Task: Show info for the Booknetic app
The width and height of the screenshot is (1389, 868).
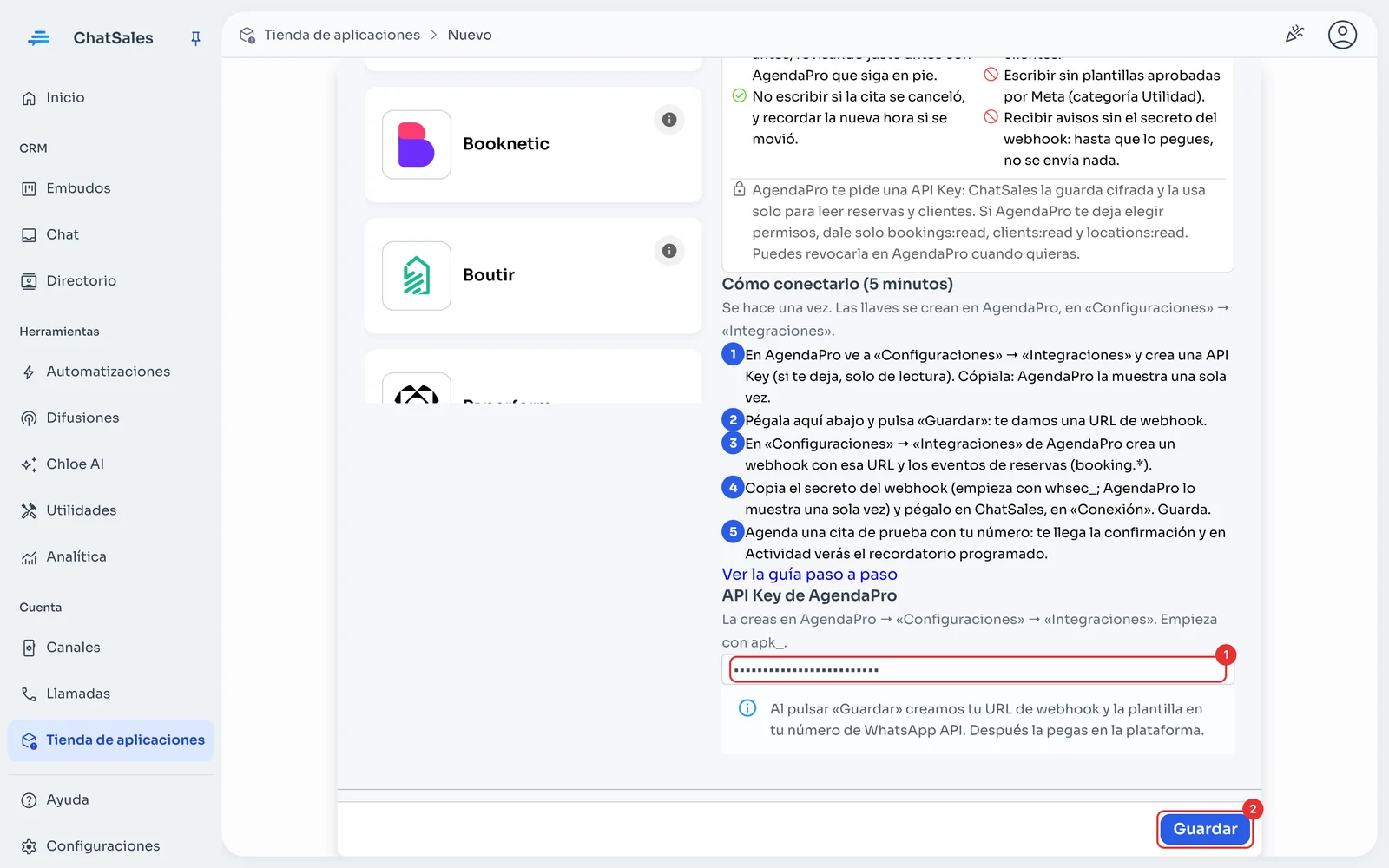Action: click(669, 120)
